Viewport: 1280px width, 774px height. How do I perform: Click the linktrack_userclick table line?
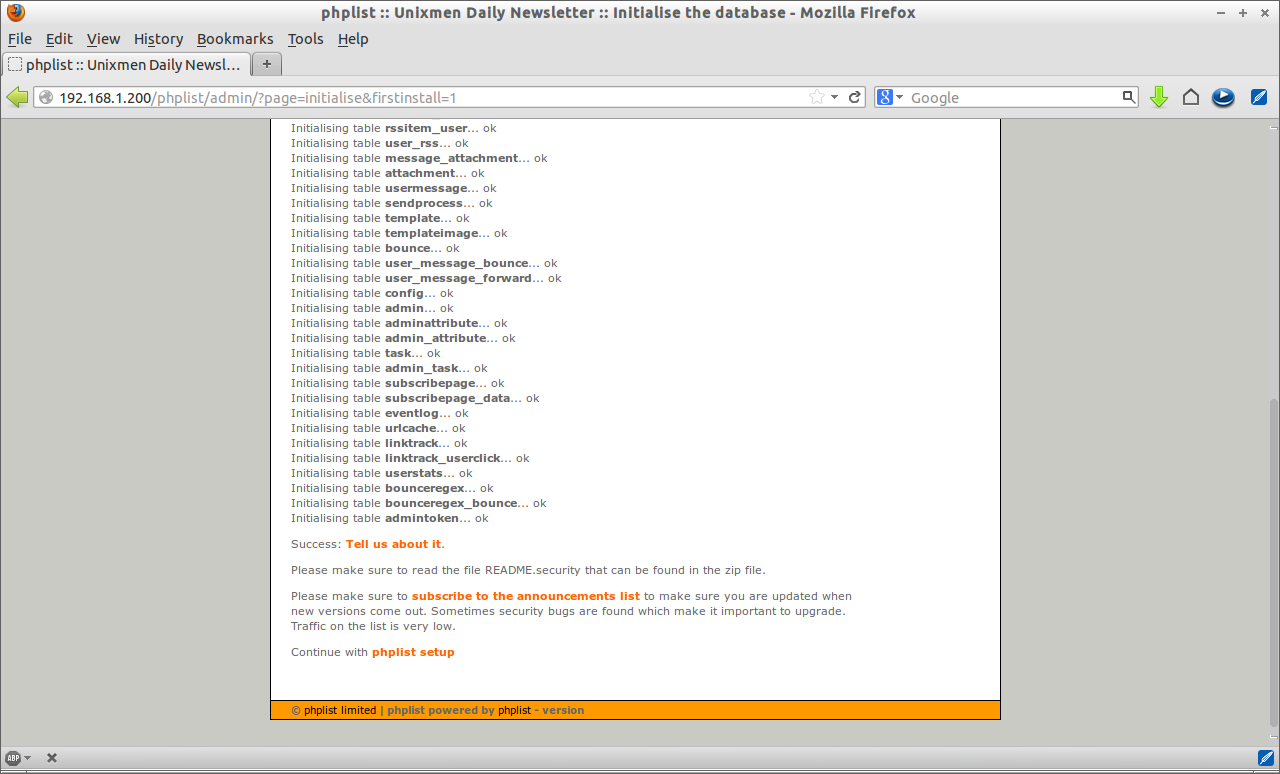(410, 458)
